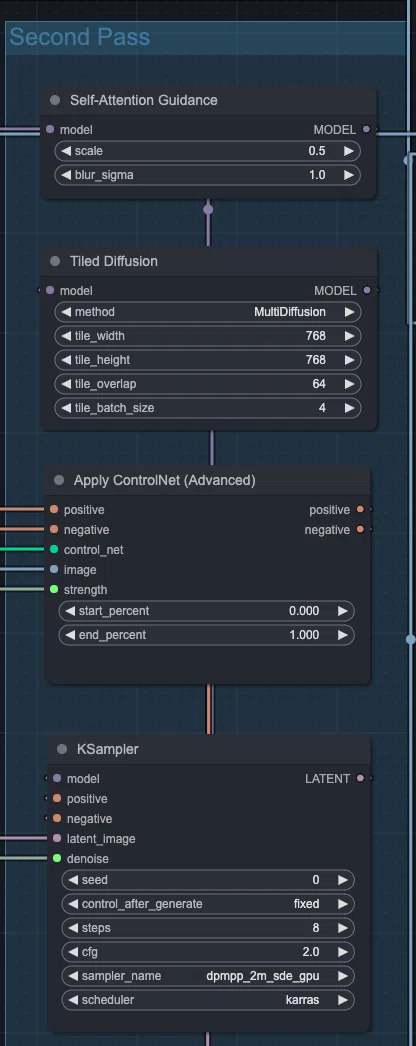Open scheduler karras dropdown
Screen dimensions: 416x1046
tap(208, 1001)
